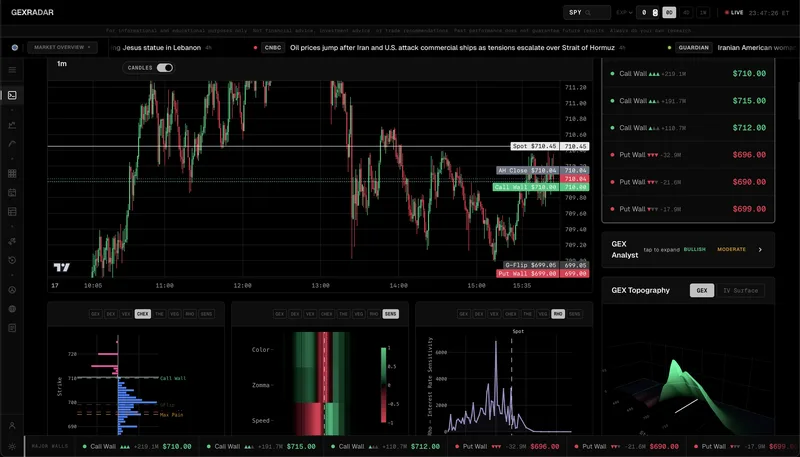Click the red LIVE indicator

734,13
